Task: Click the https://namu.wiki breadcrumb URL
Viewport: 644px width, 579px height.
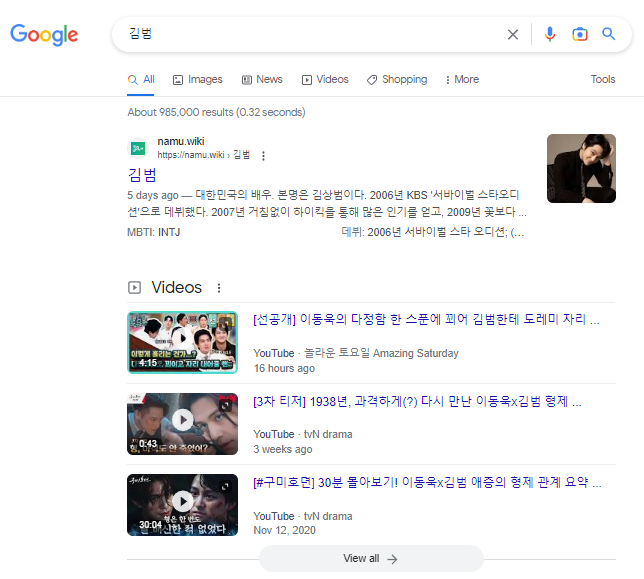Action: (x=204, y=155)
